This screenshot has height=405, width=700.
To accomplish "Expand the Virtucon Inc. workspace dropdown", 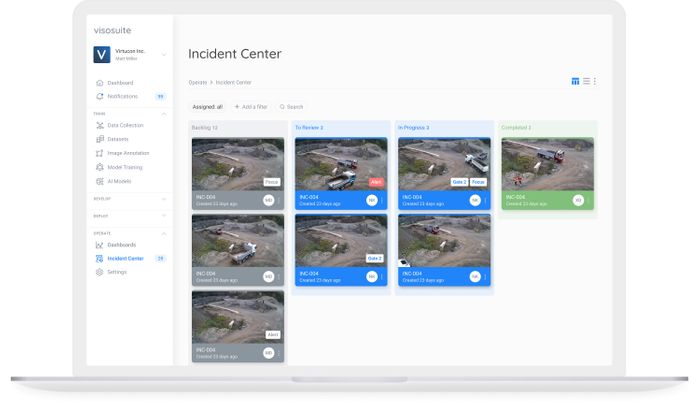I will (164, 55).
